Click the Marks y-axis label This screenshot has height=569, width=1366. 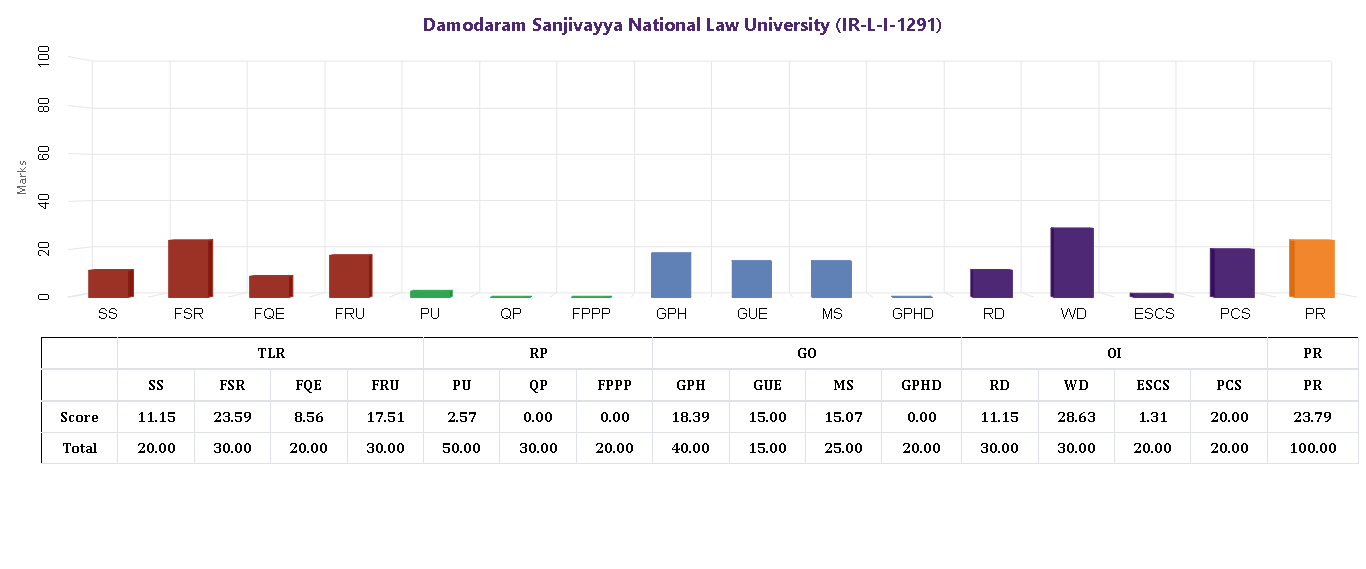click(x=22, y=176)
